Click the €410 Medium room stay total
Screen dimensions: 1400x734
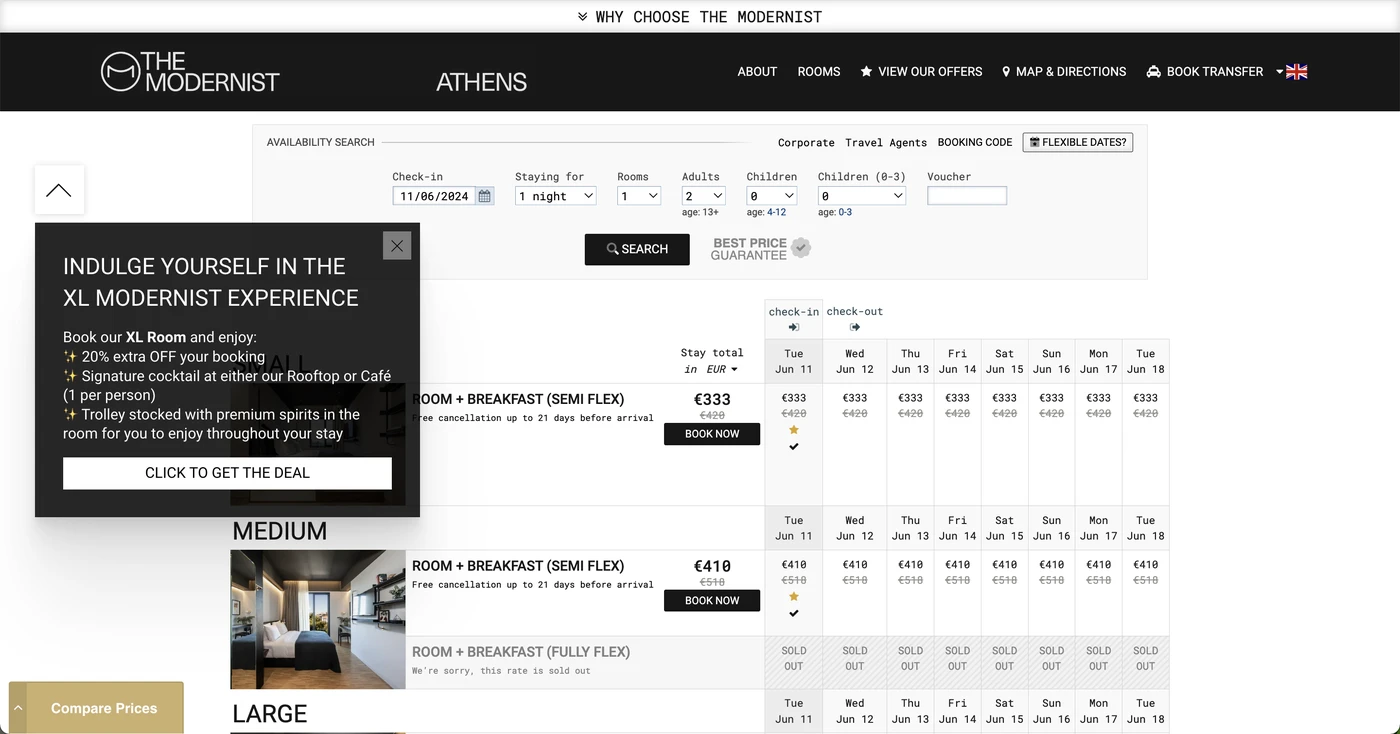click(712, 566)
